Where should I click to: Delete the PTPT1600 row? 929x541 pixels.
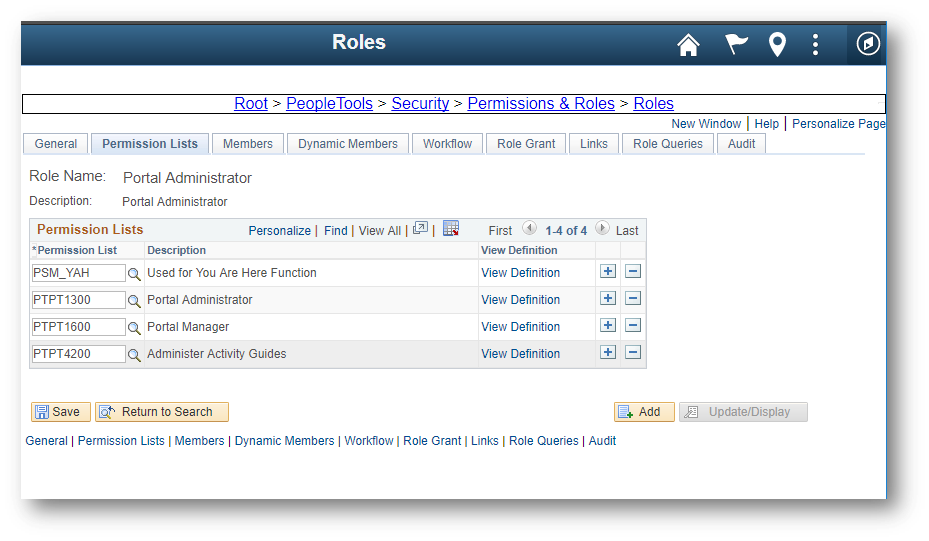click(633, 325)
